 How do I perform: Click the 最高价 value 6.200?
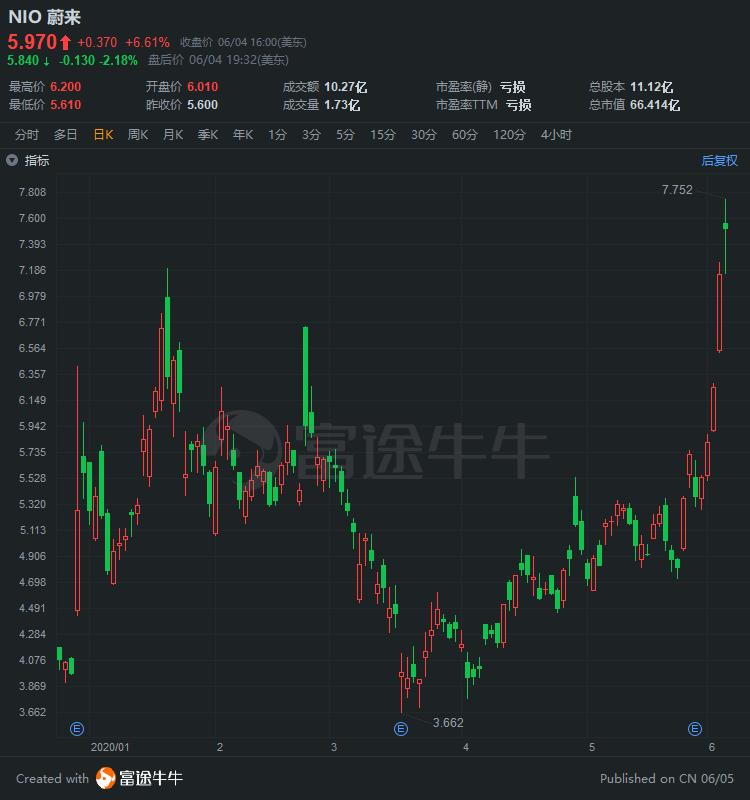point(65,87)
